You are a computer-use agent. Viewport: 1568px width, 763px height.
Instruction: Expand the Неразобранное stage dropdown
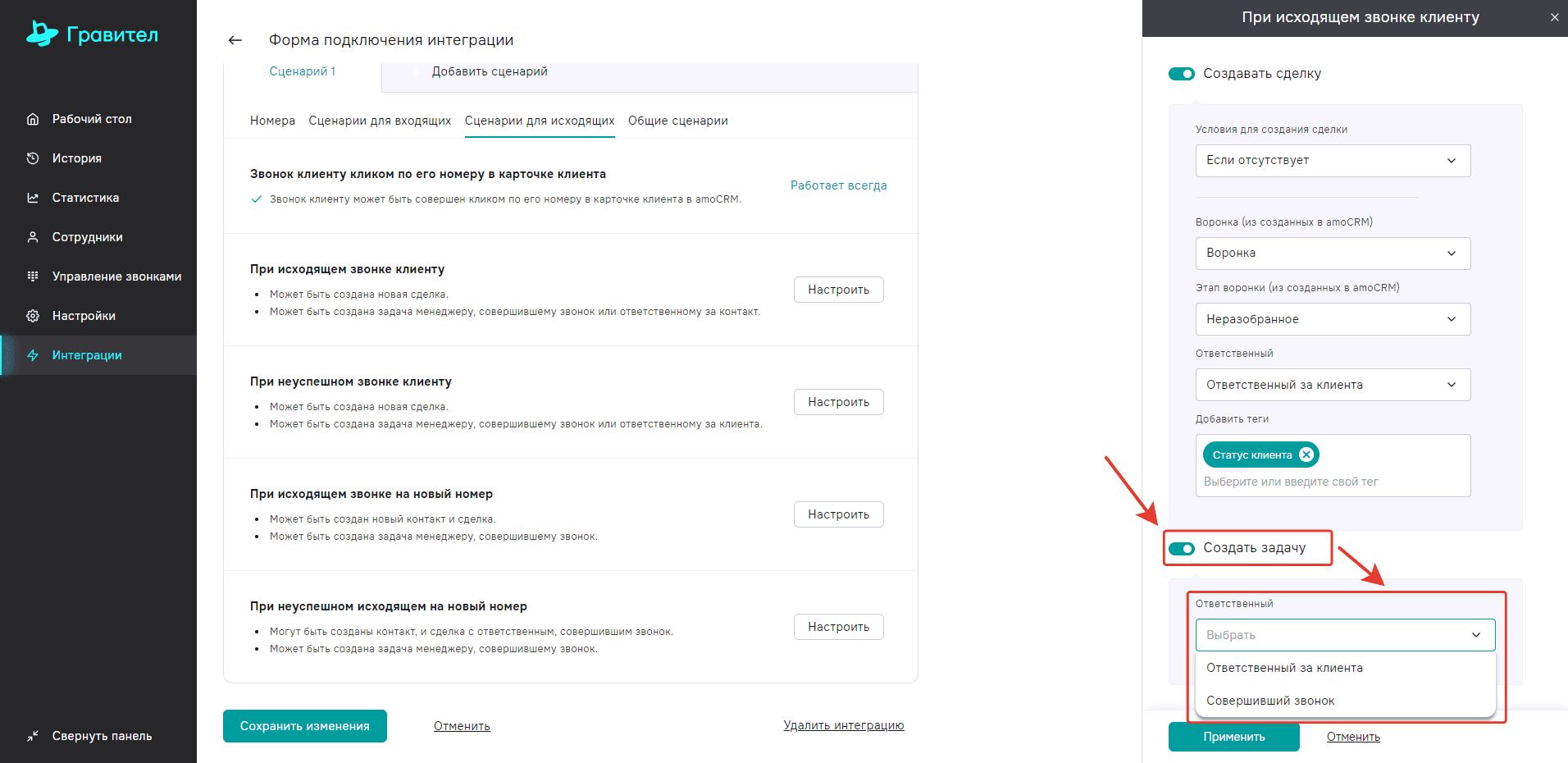[x=1333, y=319]
